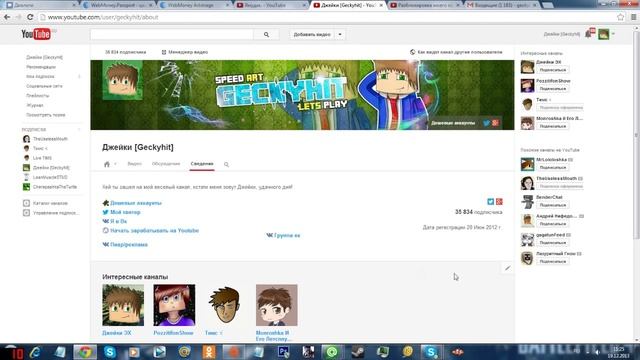Open Photoshop from the taskbar

pos(283,352)
